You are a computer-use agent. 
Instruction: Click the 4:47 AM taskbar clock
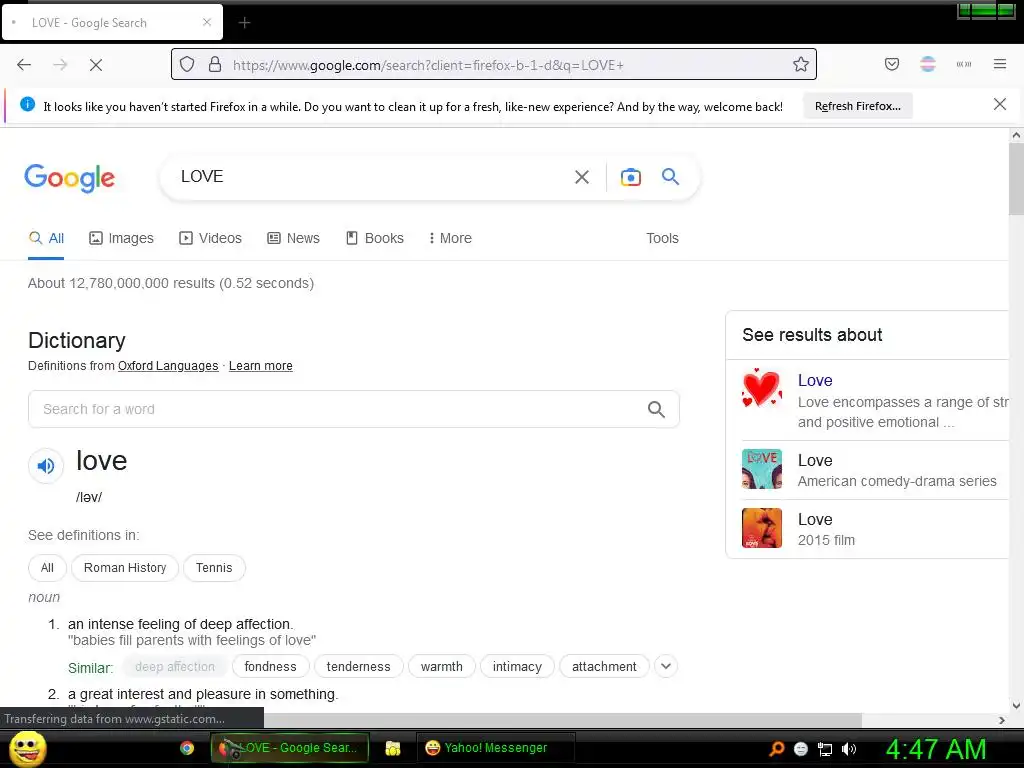pos(935,750)
